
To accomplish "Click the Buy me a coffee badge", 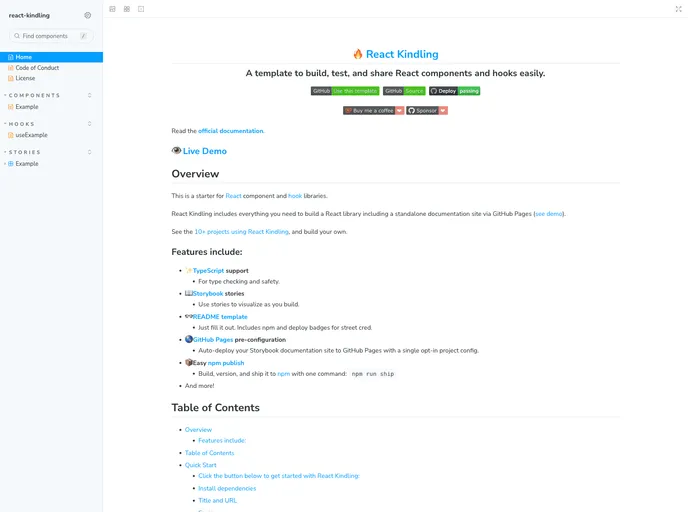I will click(373, 111).
